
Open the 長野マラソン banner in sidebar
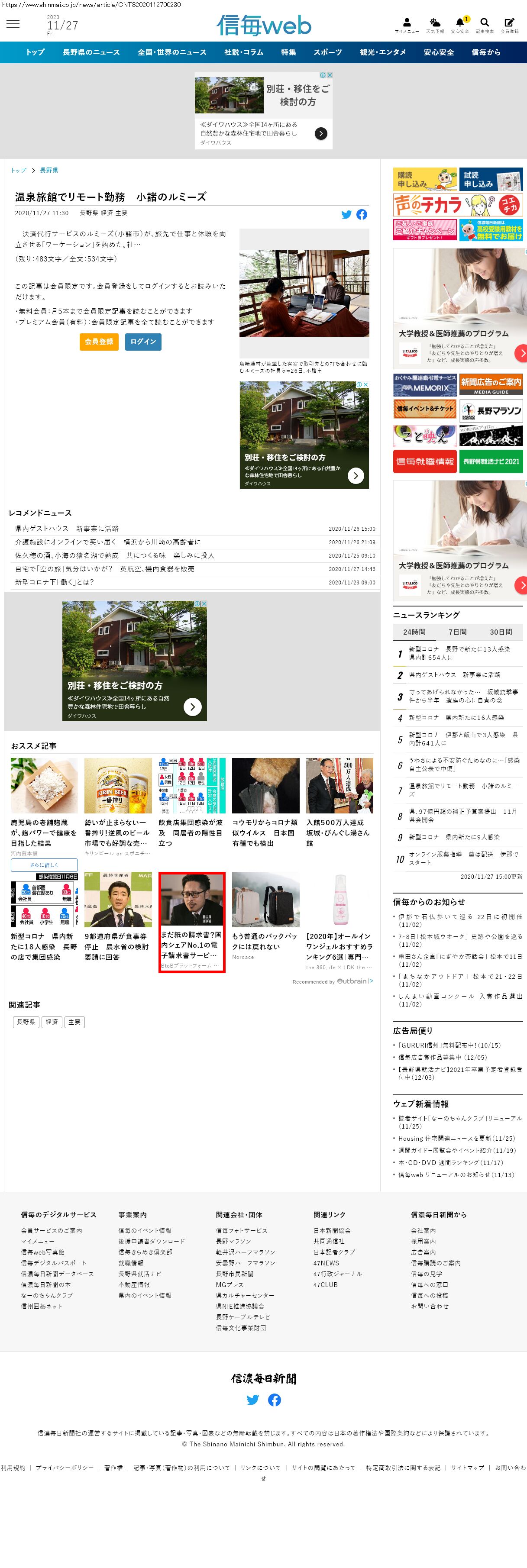[491, 410]
